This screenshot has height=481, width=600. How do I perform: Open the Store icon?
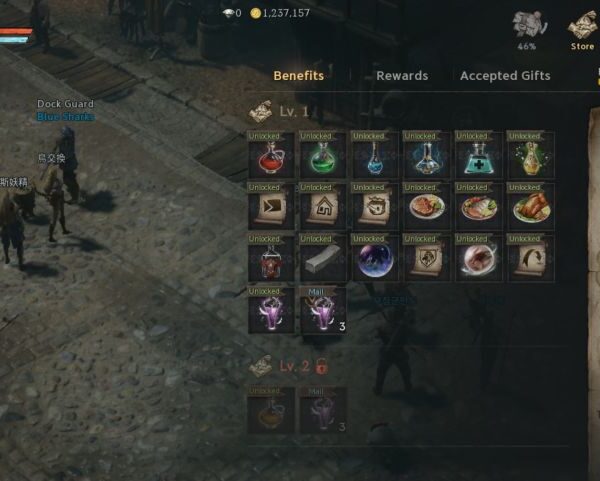coord(582,31)
